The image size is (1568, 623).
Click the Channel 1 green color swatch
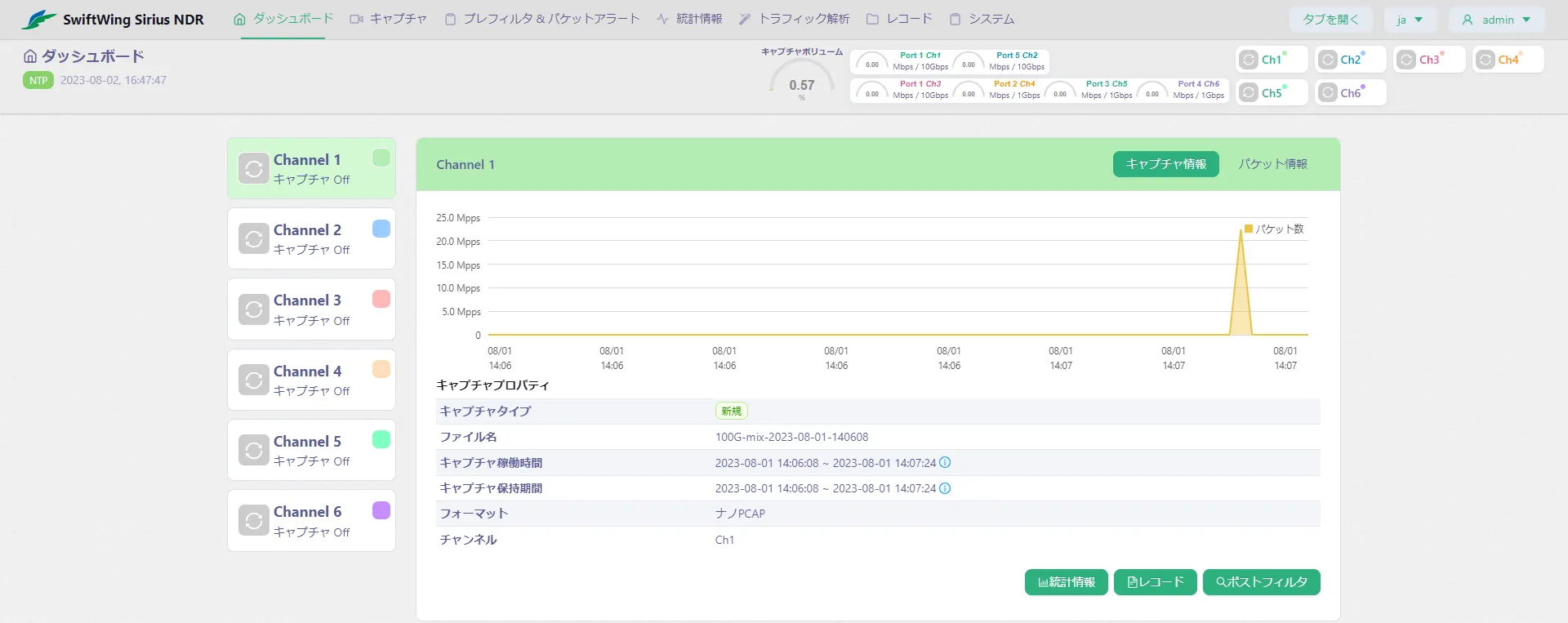(x=381, y=158)
